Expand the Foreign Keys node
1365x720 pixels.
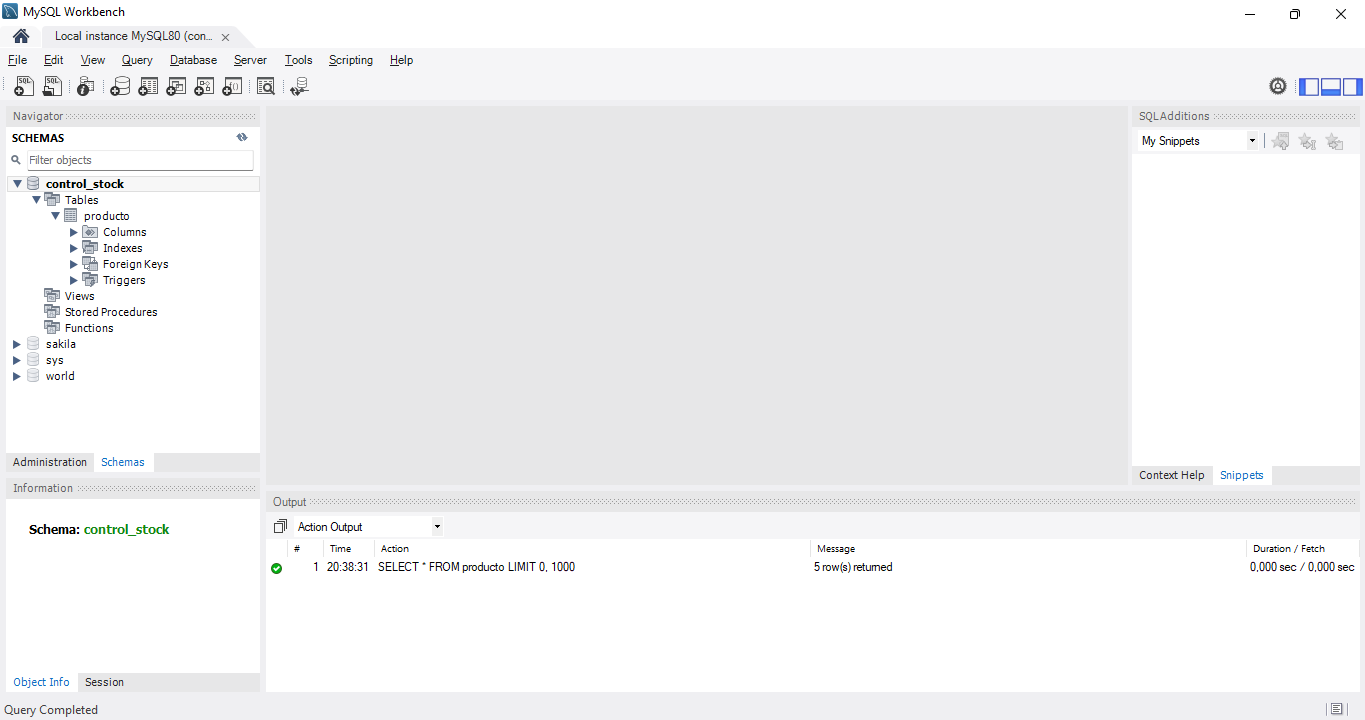coord(74,264)
